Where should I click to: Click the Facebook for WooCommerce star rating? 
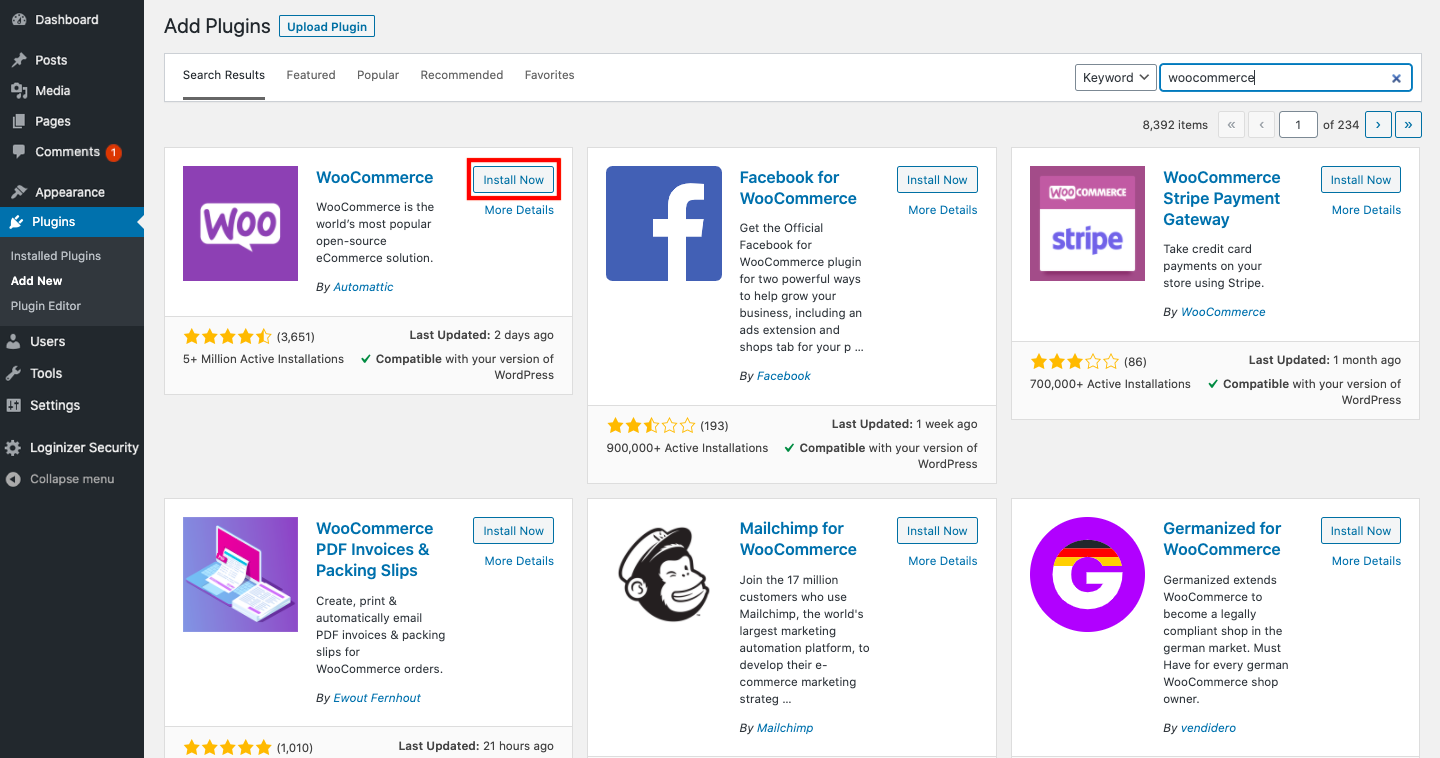[x=651, y=425]
